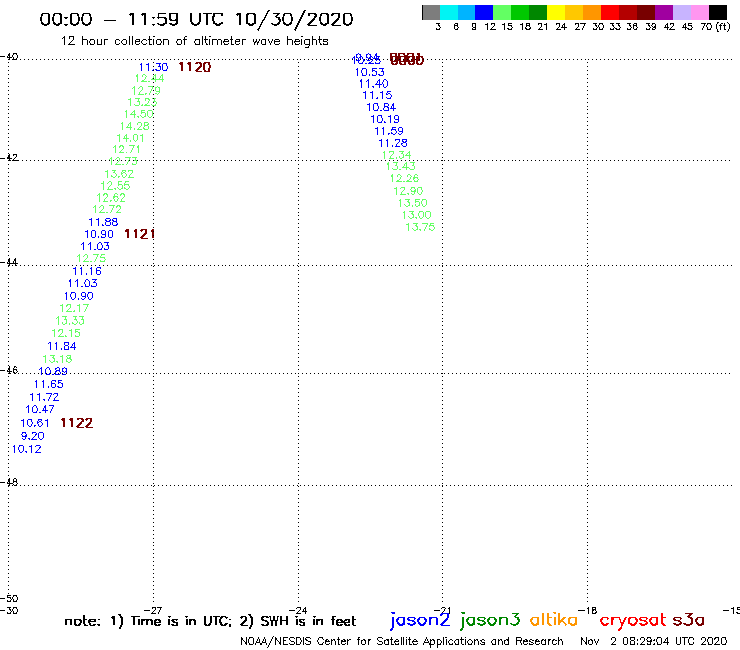Click the '10.61' value beside marker 1122
This screenshot has height=650, width=740.
(x=35, y=423)
